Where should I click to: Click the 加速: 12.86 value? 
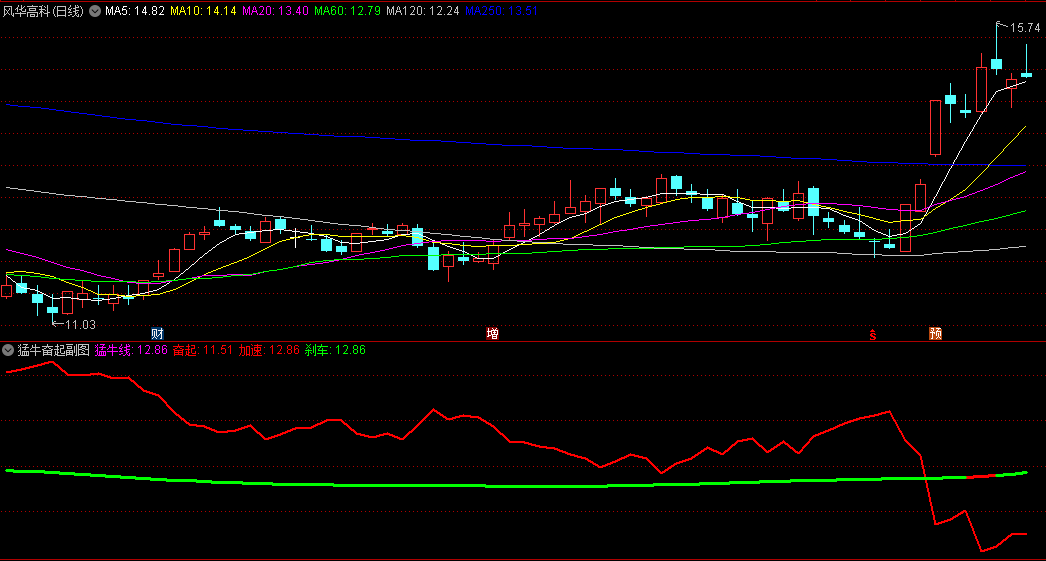coord(269,350)
